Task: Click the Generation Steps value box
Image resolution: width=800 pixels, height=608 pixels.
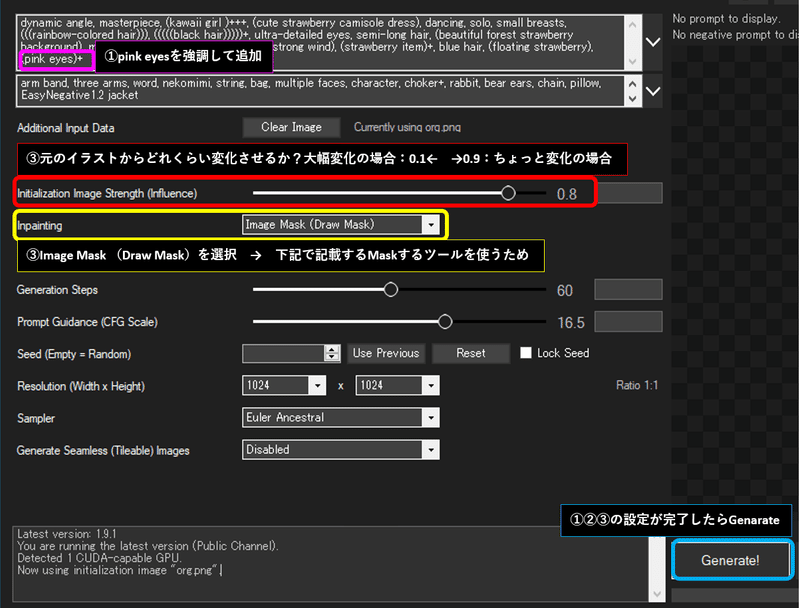Action: (628, 289)
